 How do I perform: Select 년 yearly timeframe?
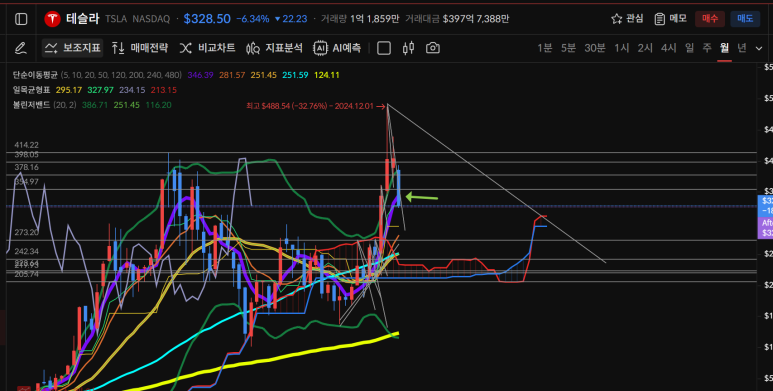[742, 48]
